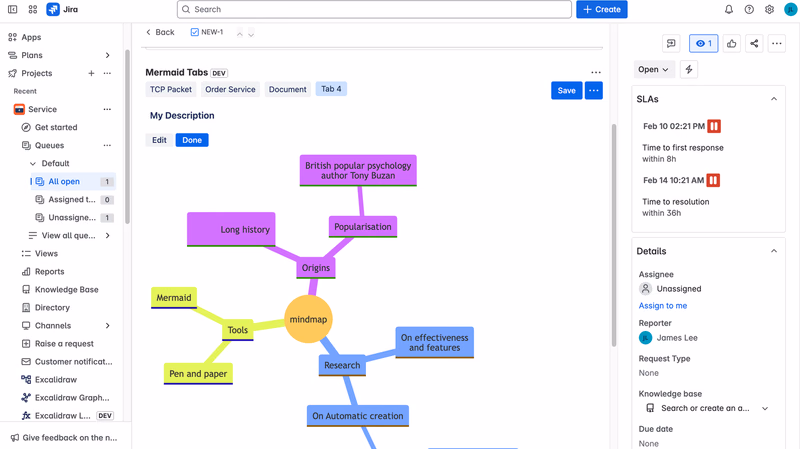Expand Channels section
800x449 pixels.
click(x=107, y=326)
